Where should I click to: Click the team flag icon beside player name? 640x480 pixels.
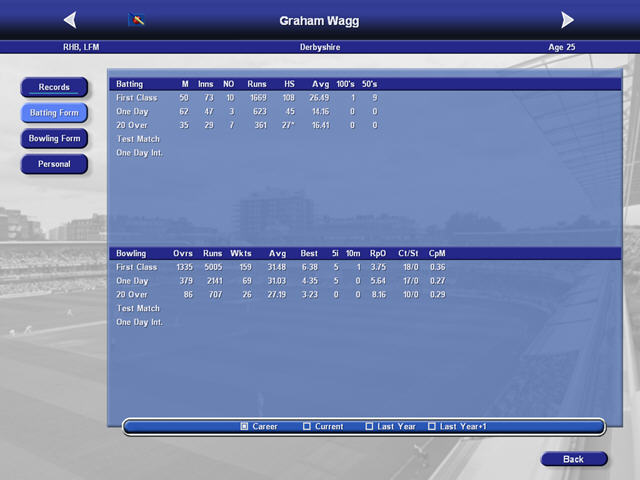point(136,20)
